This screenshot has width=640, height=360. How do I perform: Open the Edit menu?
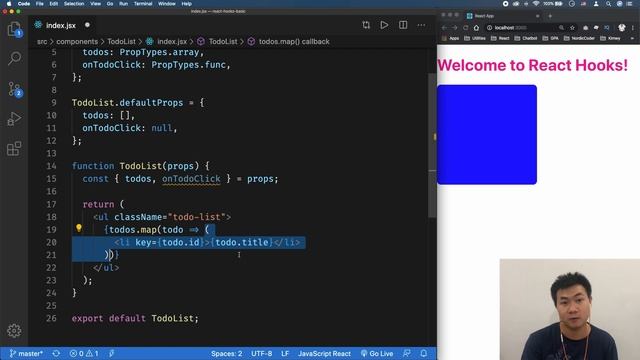point(53,4)
